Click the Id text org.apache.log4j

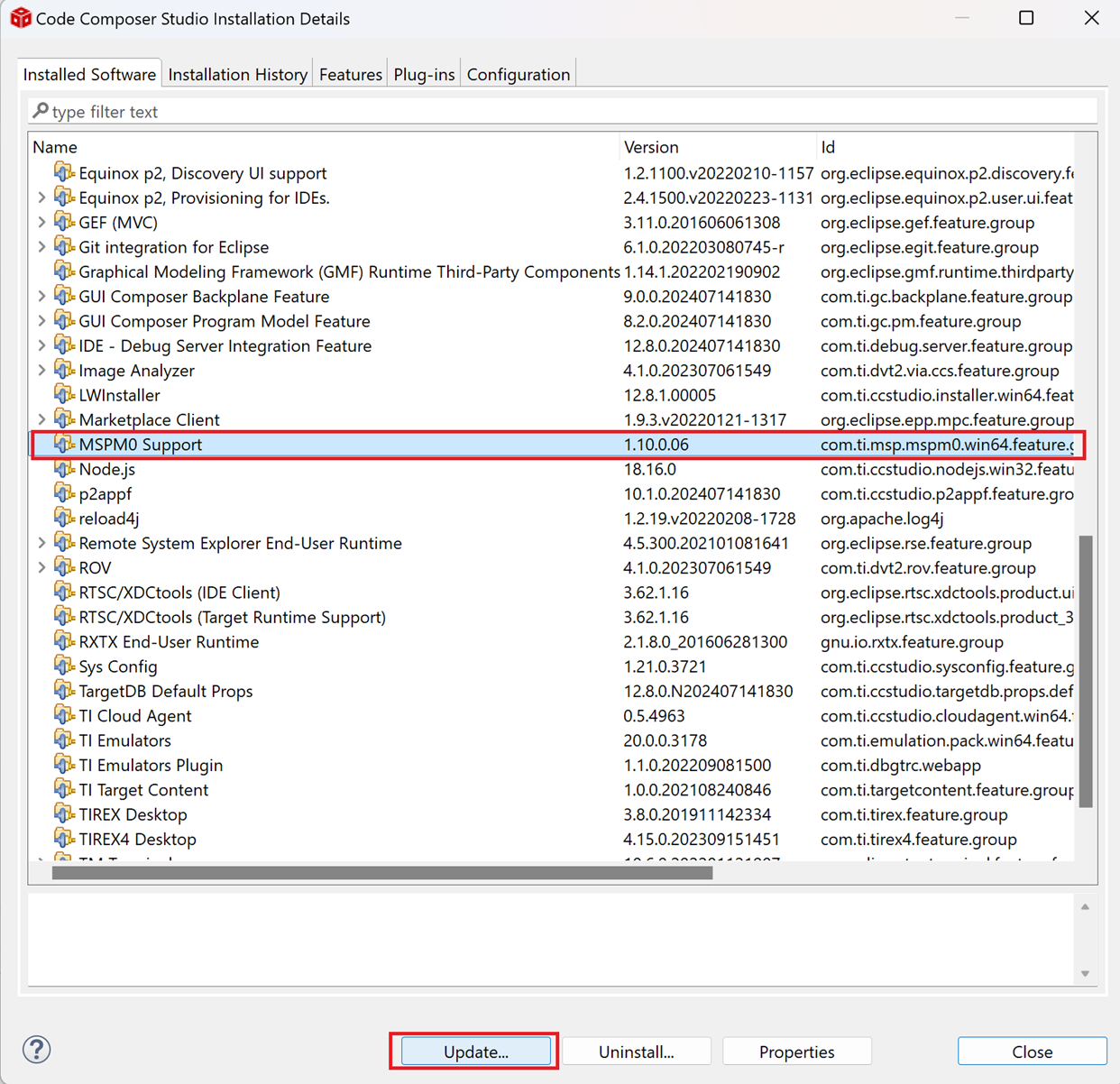(882, 519)
